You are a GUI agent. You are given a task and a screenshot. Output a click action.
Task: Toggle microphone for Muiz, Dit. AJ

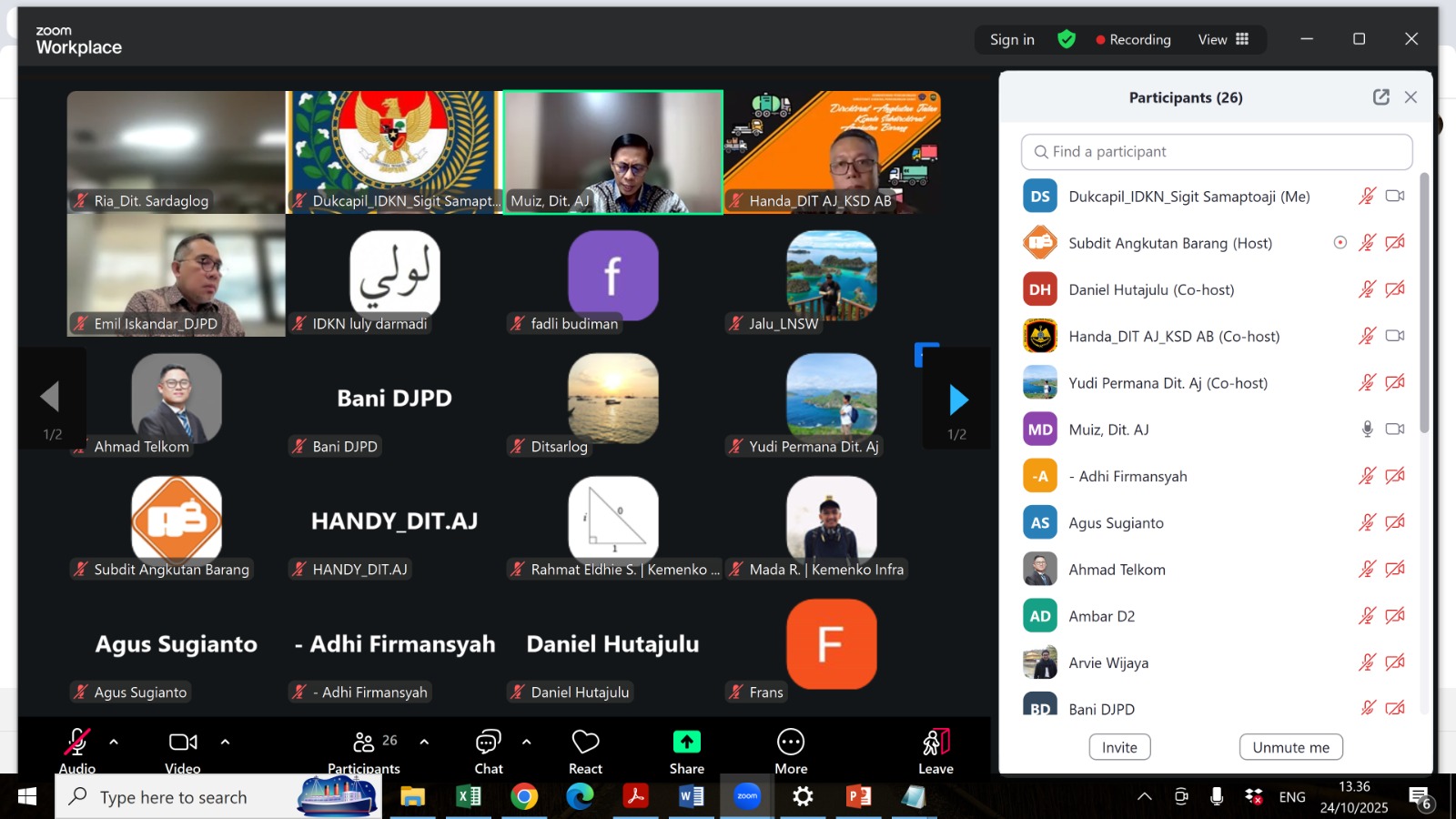coord(1367,430)
